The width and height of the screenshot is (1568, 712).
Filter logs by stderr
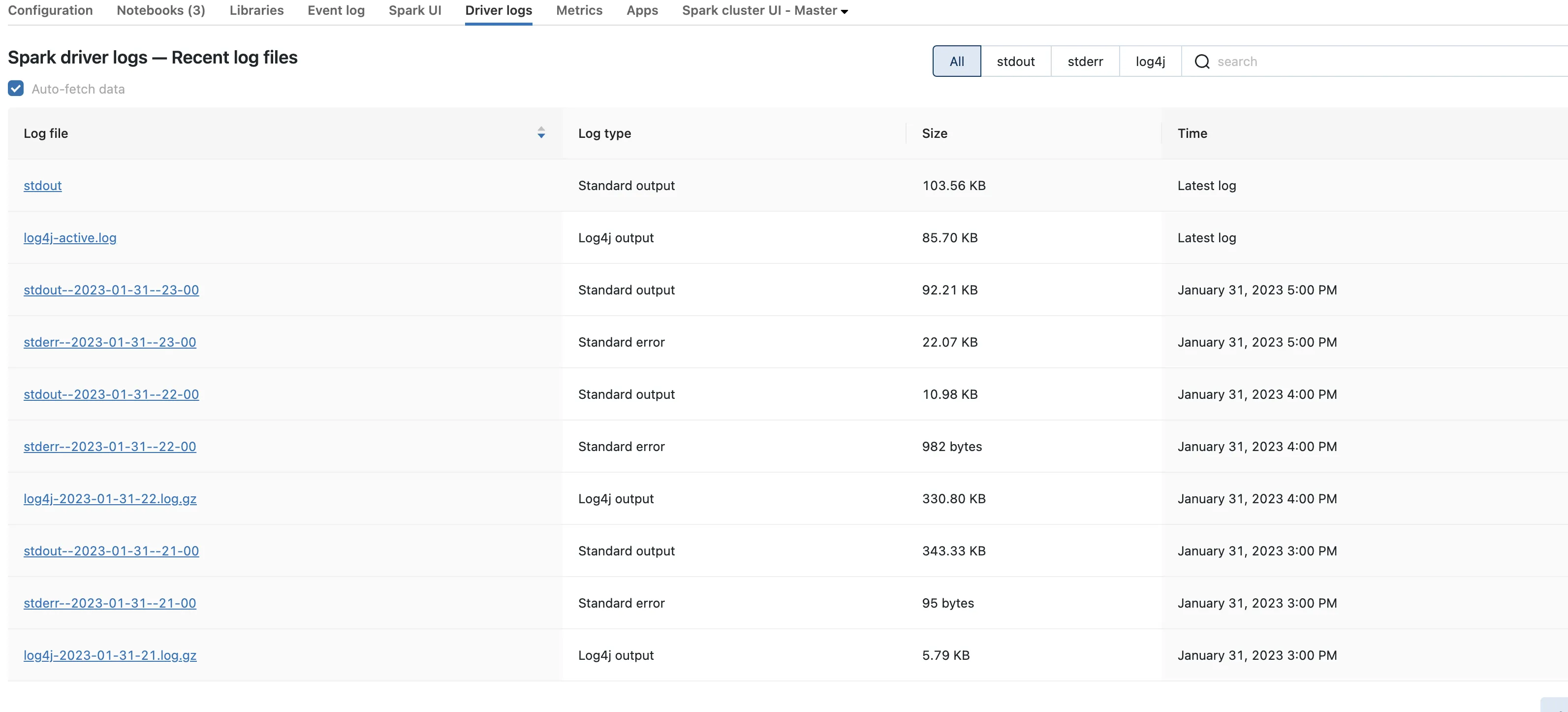click(1085, 62)
